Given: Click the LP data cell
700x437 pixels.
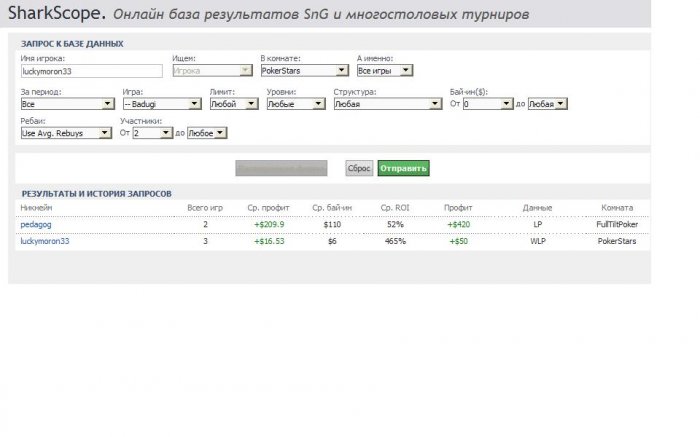Looking at the screenshot, I should tap(538, 225).
